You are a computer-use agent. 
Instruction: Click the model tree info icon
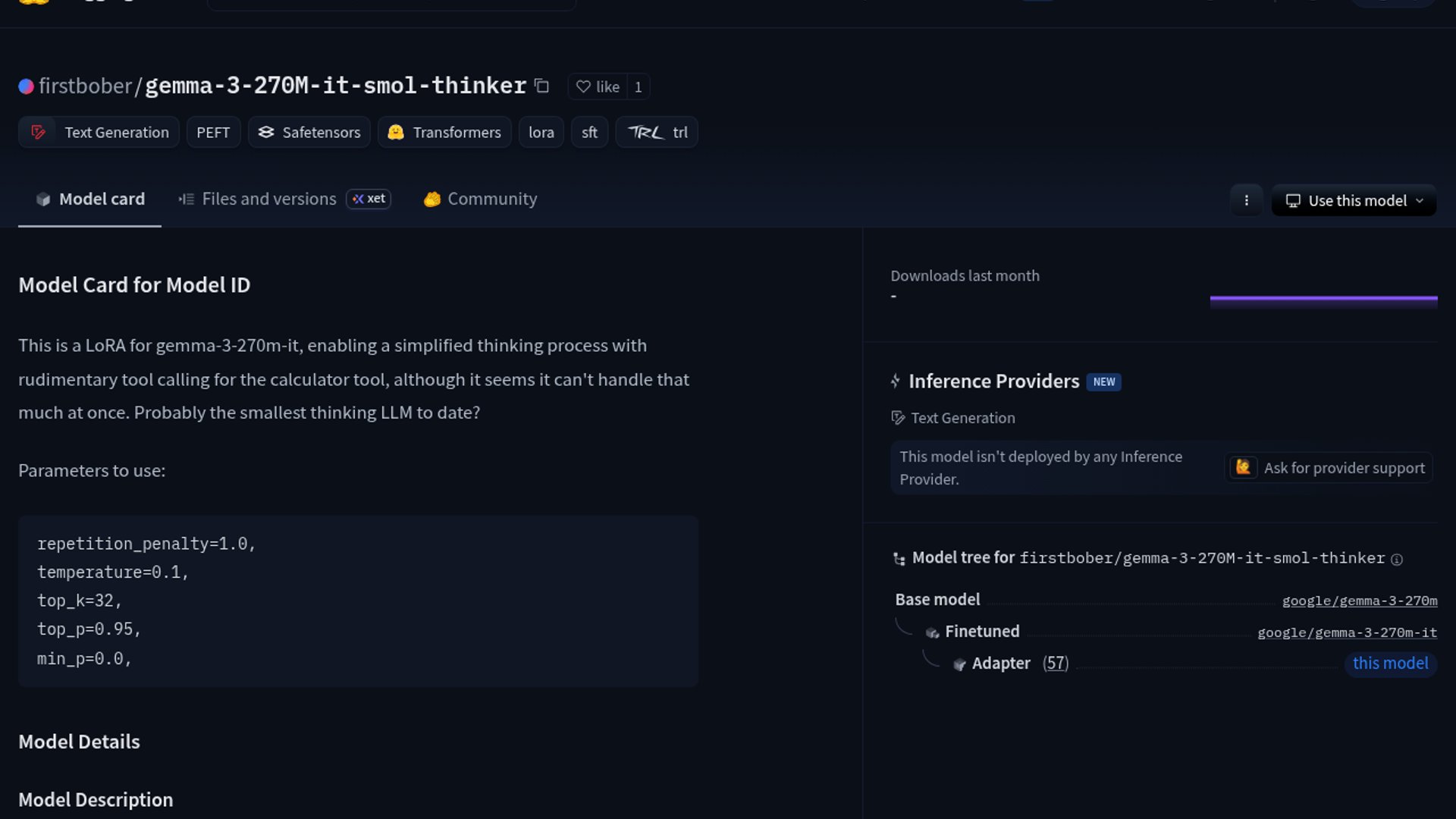(x=1397, y=559)
